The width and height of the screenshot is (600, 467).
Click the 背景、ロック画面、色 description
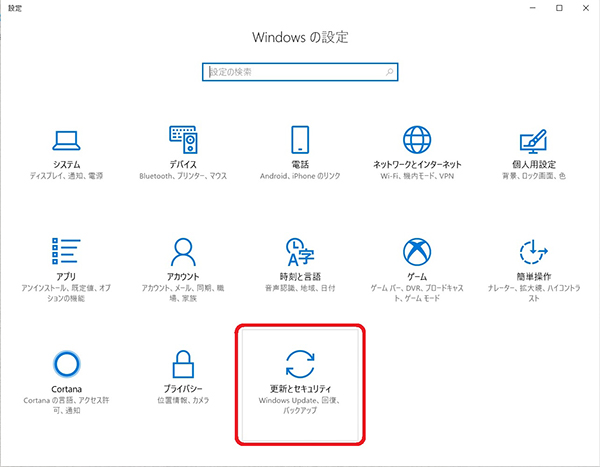534,176
